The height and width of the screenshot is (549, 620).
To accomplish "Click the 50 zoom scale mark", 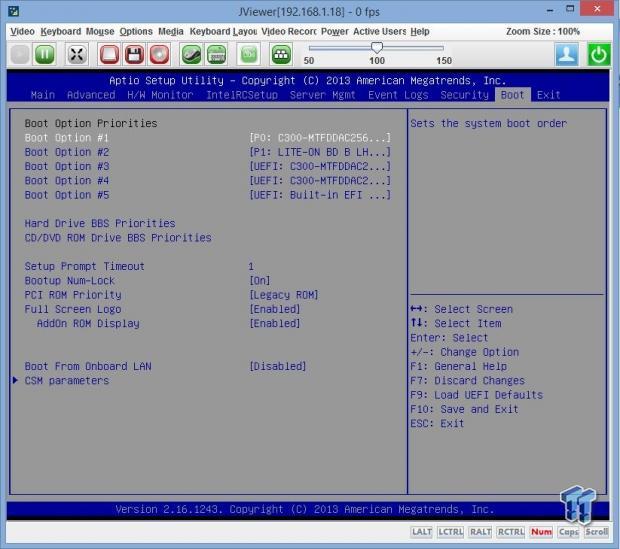I will coord(309,61).
